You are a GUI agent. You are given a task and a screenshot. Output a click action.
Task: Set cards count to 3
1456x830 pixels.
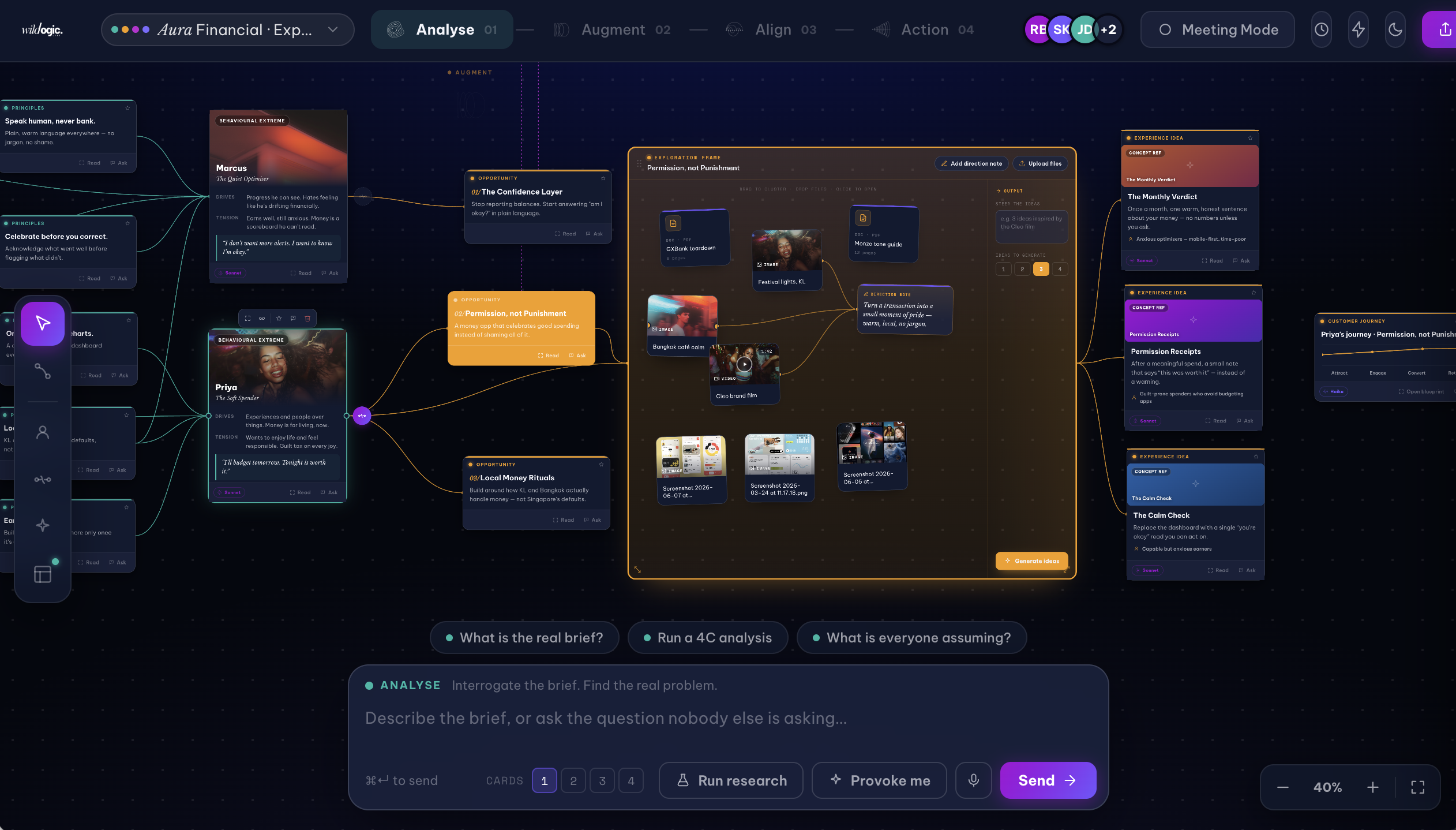point(602,780)
